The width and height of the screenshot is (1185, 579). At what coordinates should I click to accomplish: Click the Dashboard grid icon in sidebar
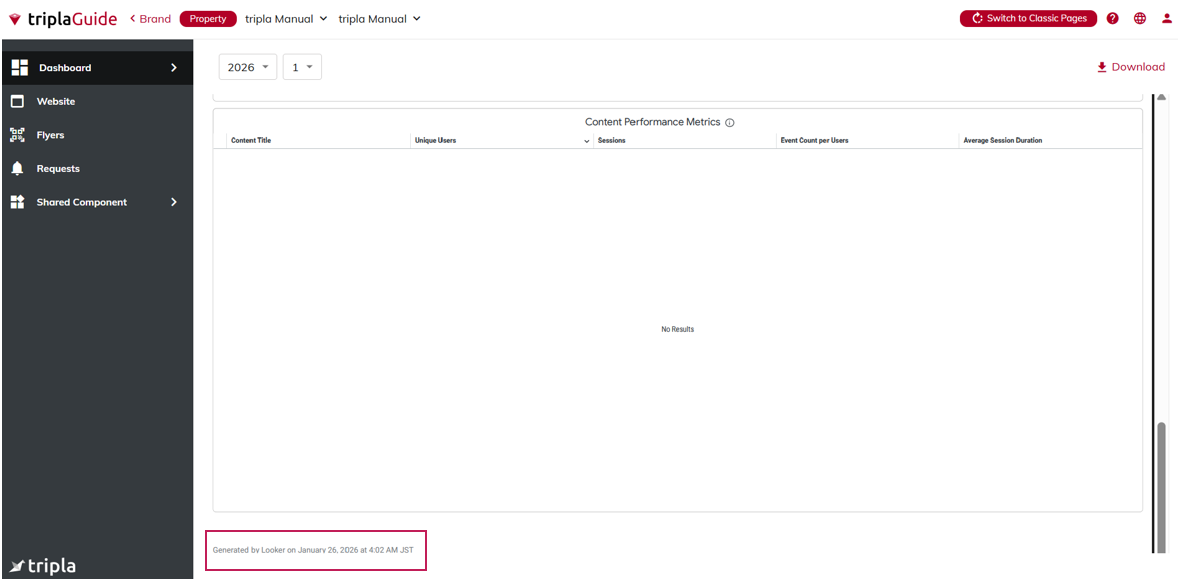pyautogui.click(x=19, y=67)
